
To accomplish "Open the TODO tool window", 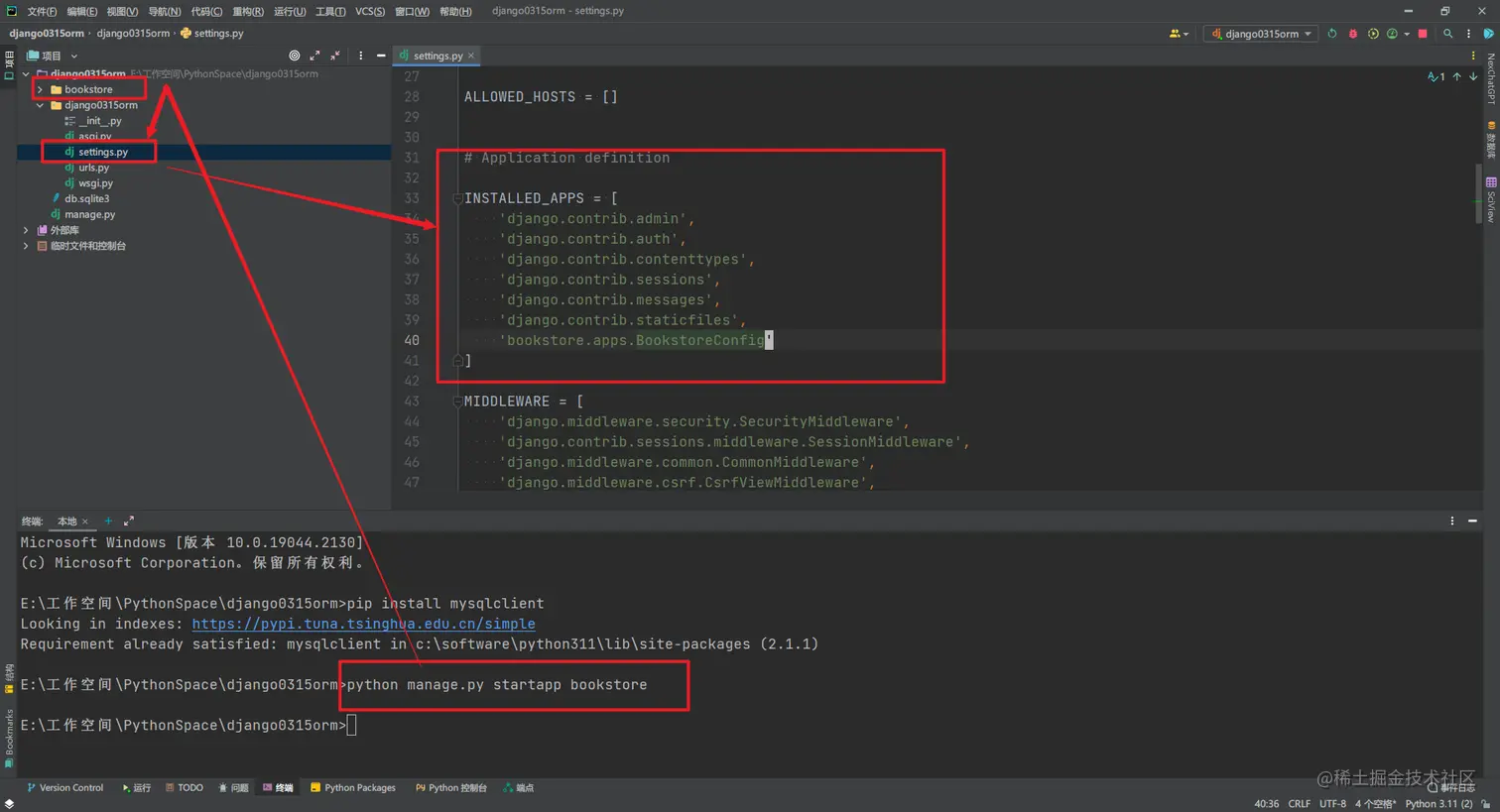I will tap(185, 788).
